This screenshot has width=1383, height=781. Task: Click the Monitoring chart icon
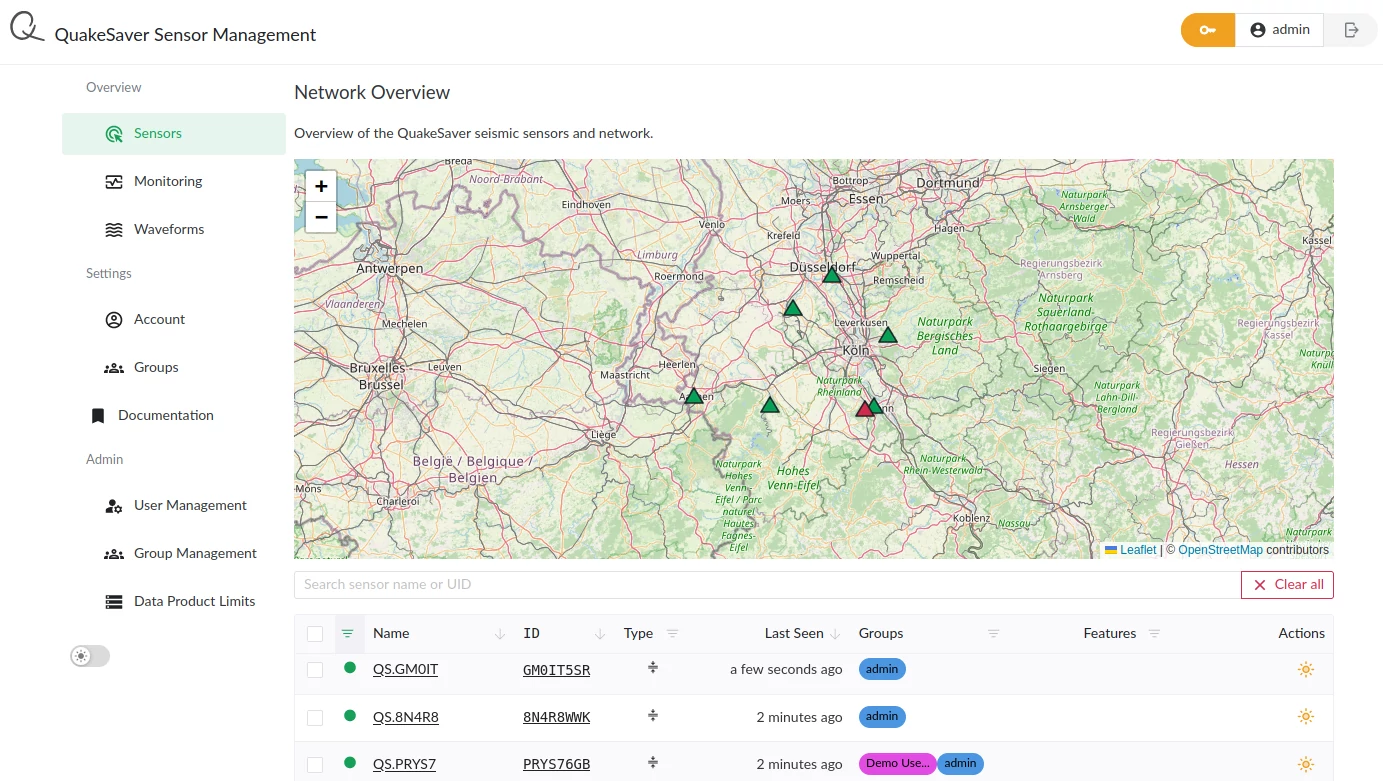[x=114, y=182]
